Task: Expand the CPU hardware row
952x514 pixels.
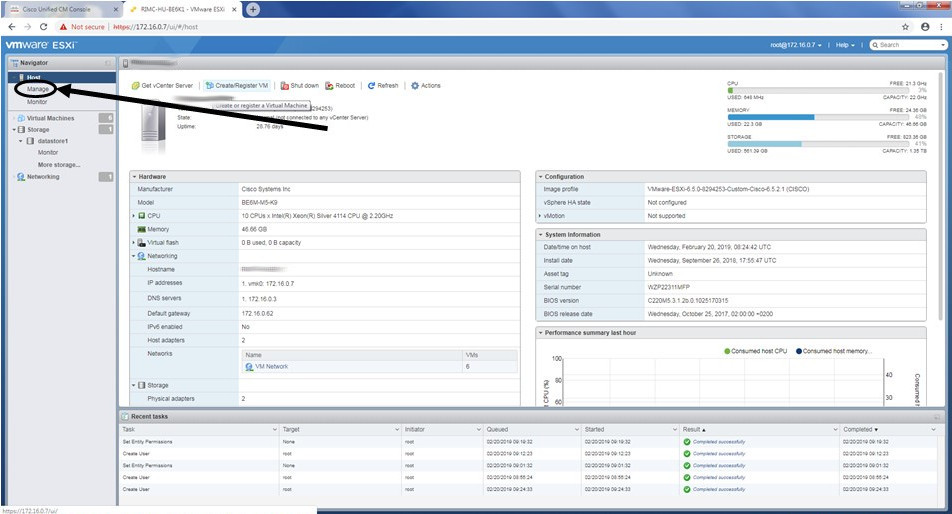Action: [134, 216]
